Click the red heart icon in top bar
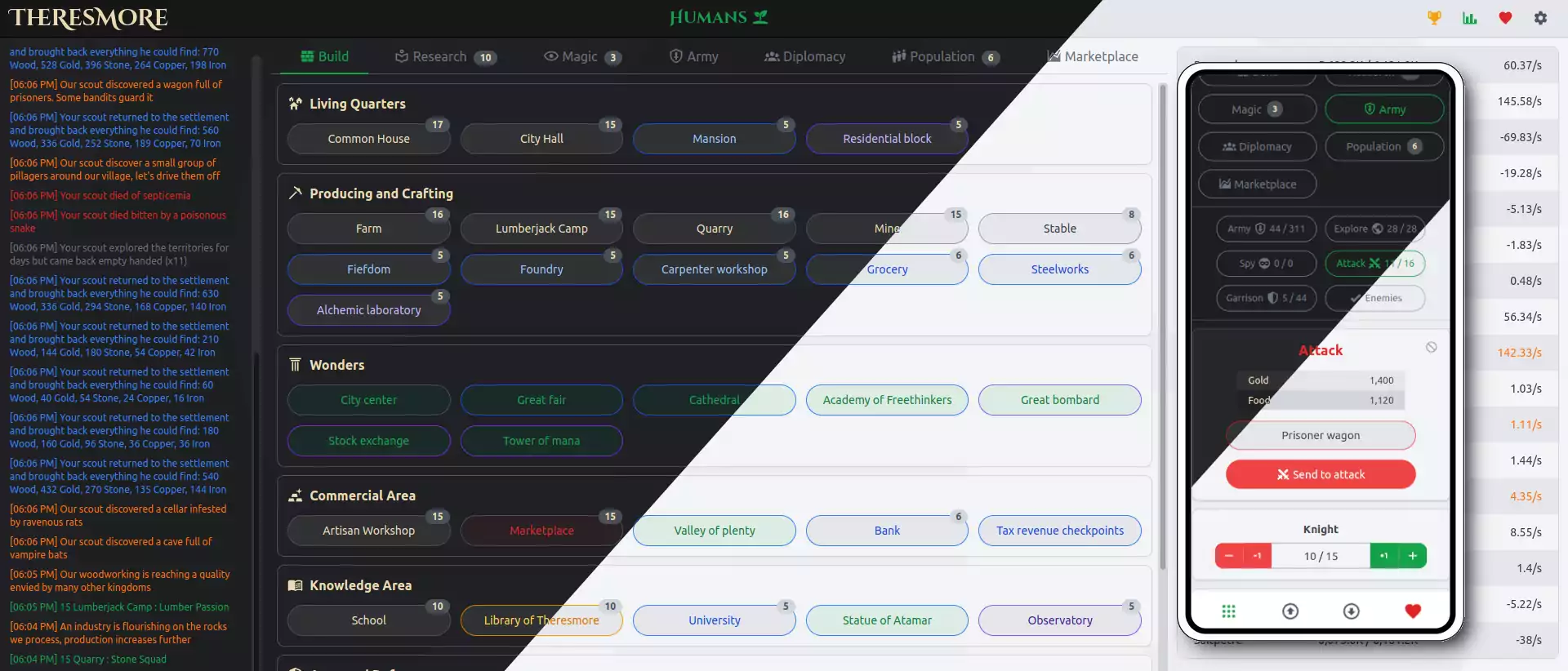This screenshot has height=671, width=1568. click(x=1505, y=18)
